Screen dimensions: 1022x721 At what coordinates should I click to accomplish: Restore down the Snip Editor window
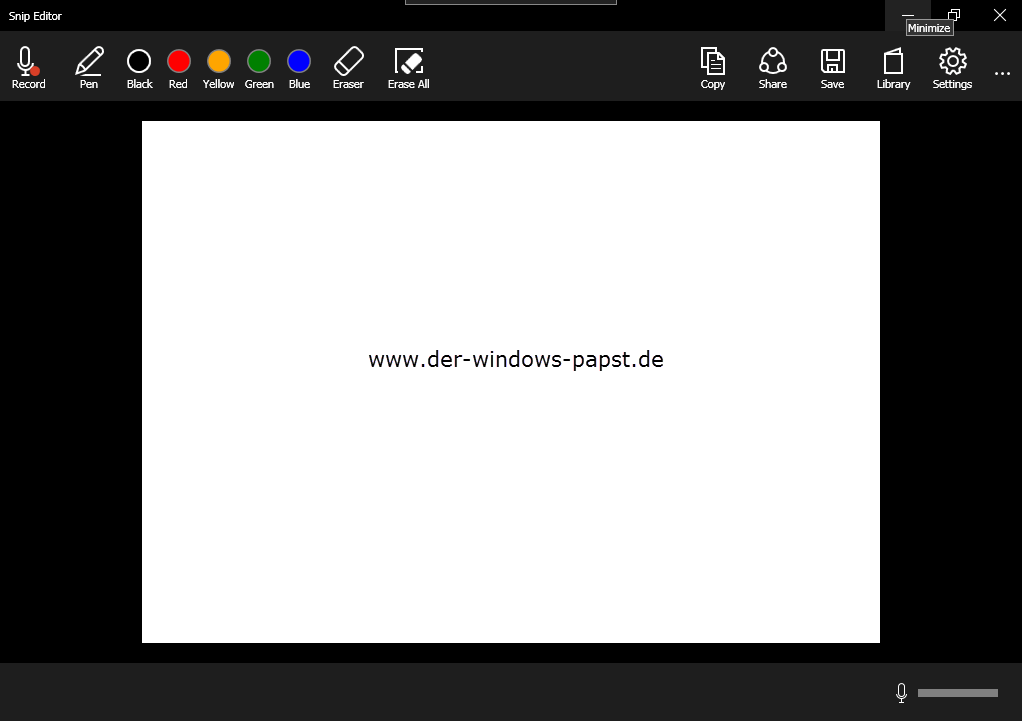click(954, 15)
